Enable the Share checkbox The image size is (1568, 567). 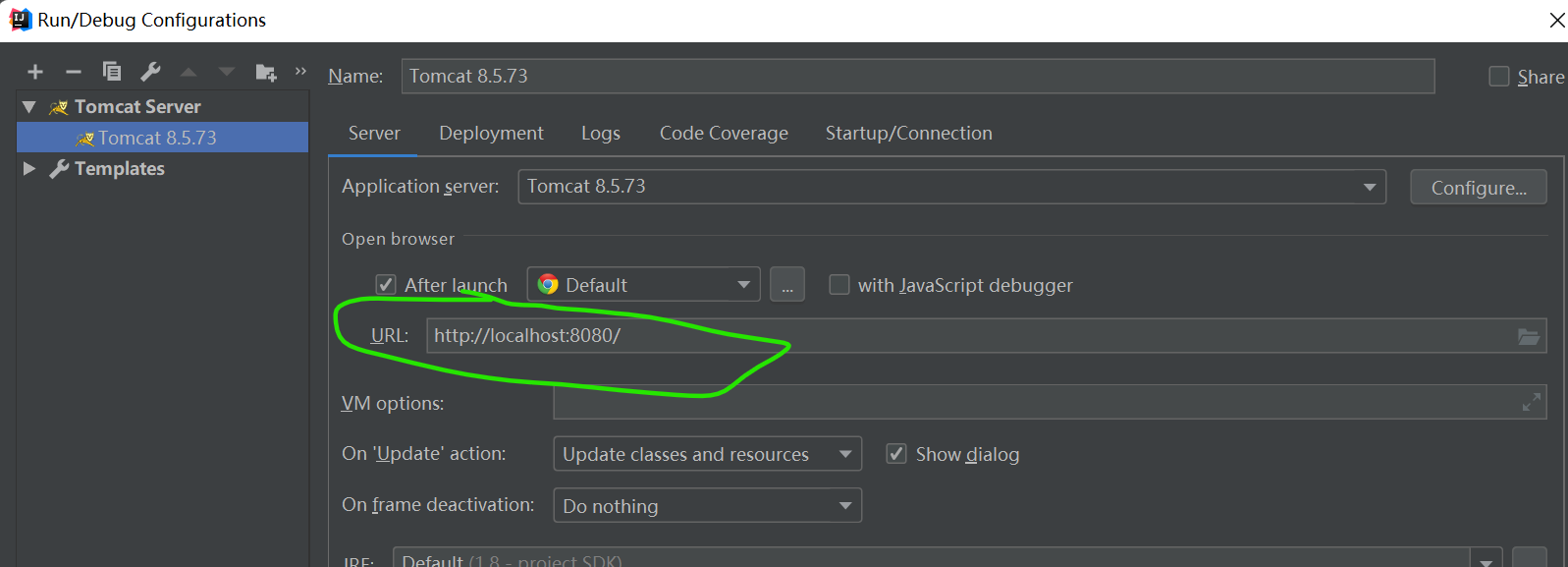tap(1499, 77)
